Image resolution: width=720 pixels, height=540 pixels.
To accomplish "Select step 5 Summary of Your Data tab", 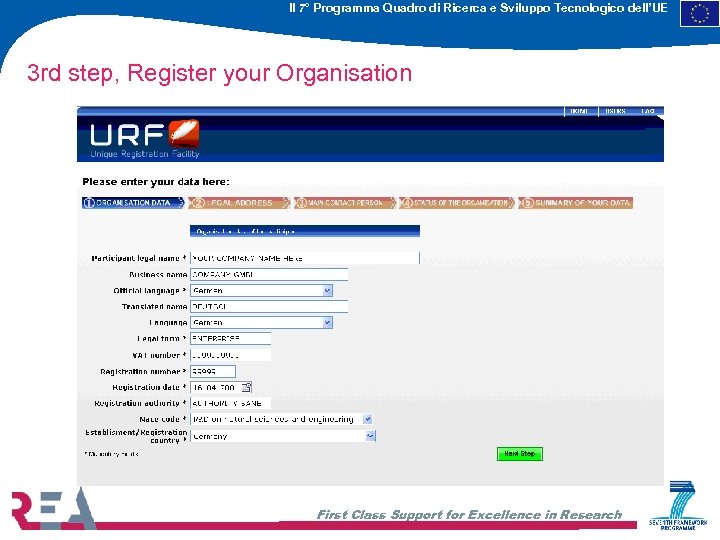I will (576, 202).
